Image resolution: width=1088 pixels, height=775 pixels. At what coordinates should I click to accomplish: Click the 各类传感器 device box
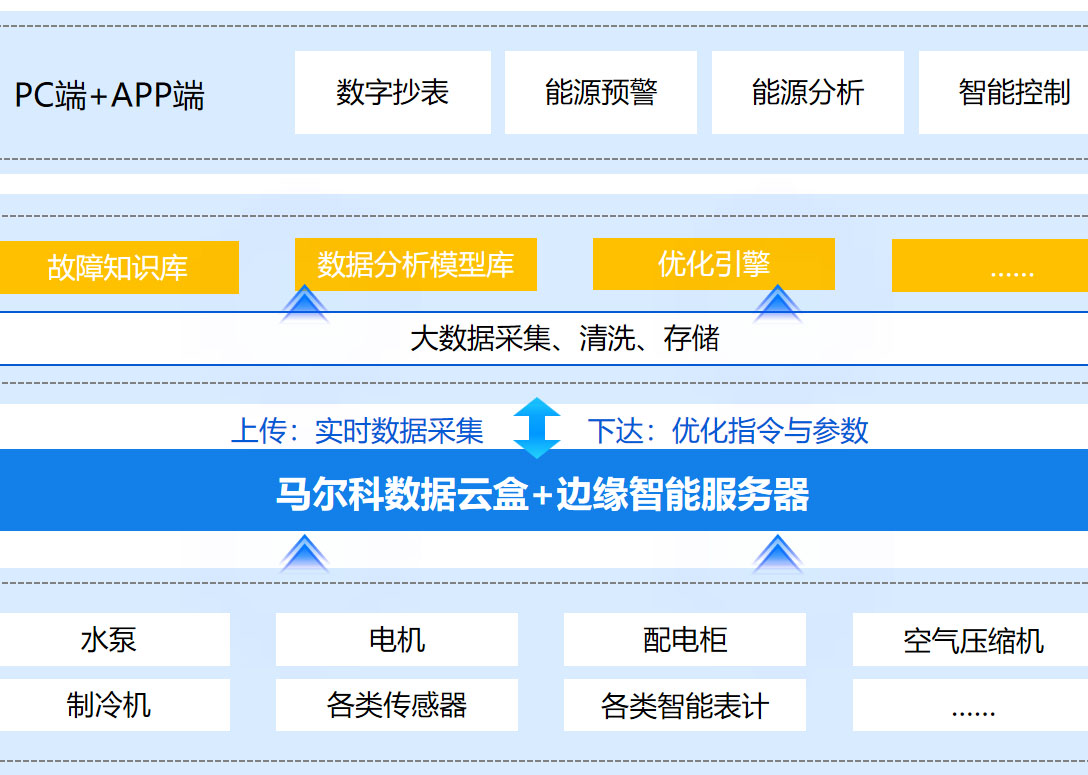397,705
